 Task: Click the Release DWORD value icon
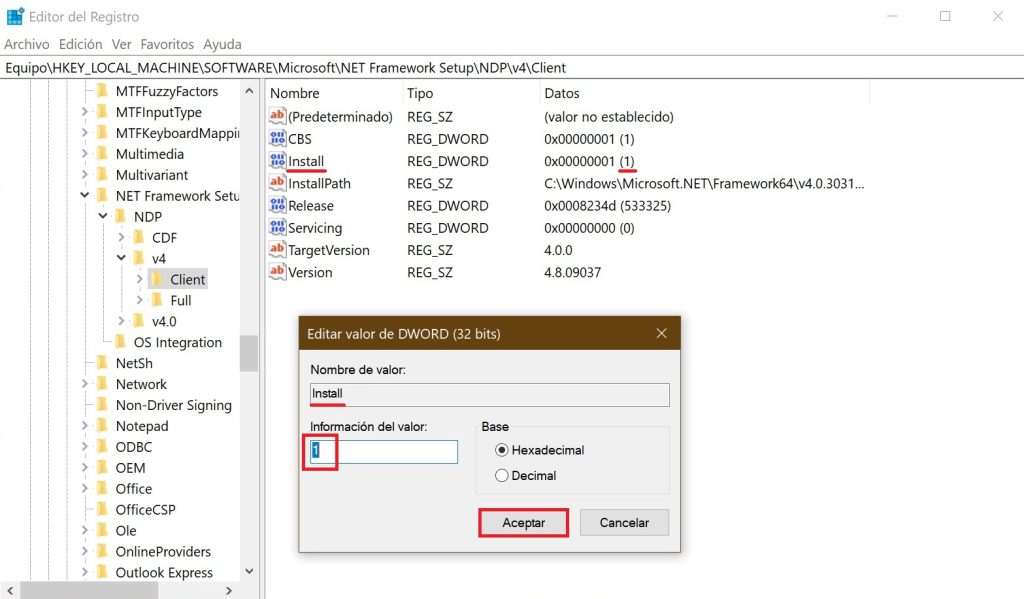coord(277,205)
